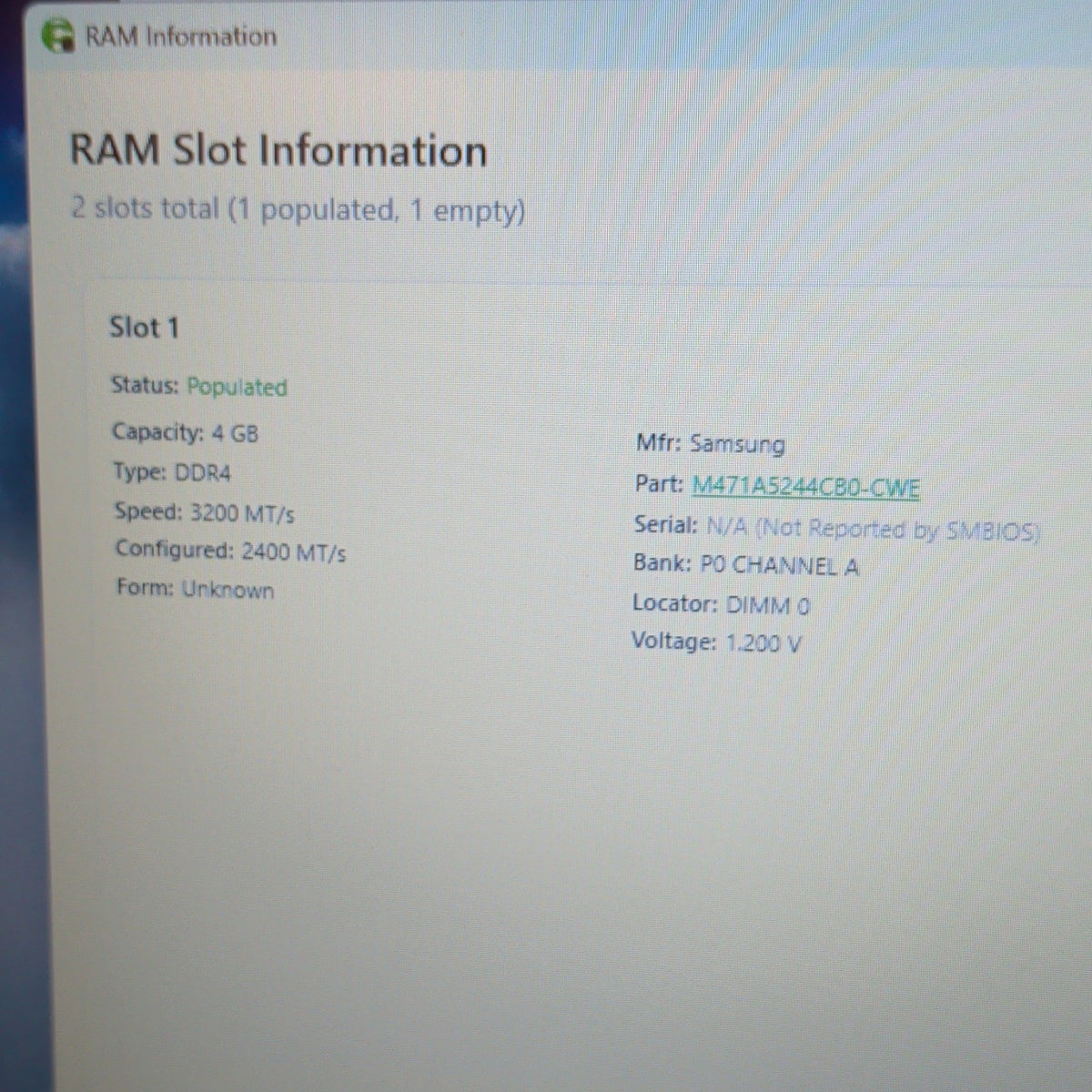Select the Status: Populated line
The height and width of the screenshot is (1092, 1092).
(x=198, y=386)
